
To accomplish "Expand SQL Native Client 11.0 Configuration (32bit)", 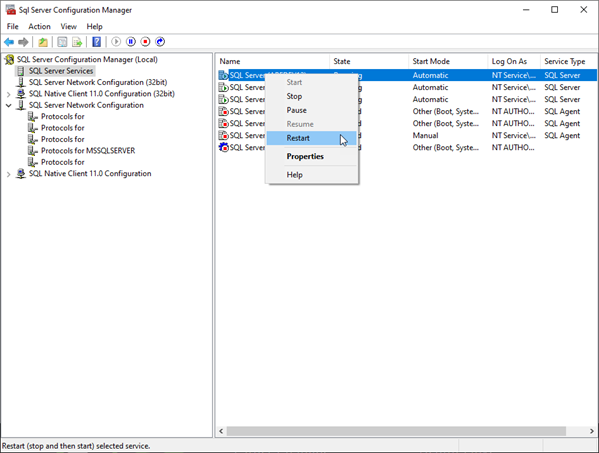I will [x=8, y=94].
